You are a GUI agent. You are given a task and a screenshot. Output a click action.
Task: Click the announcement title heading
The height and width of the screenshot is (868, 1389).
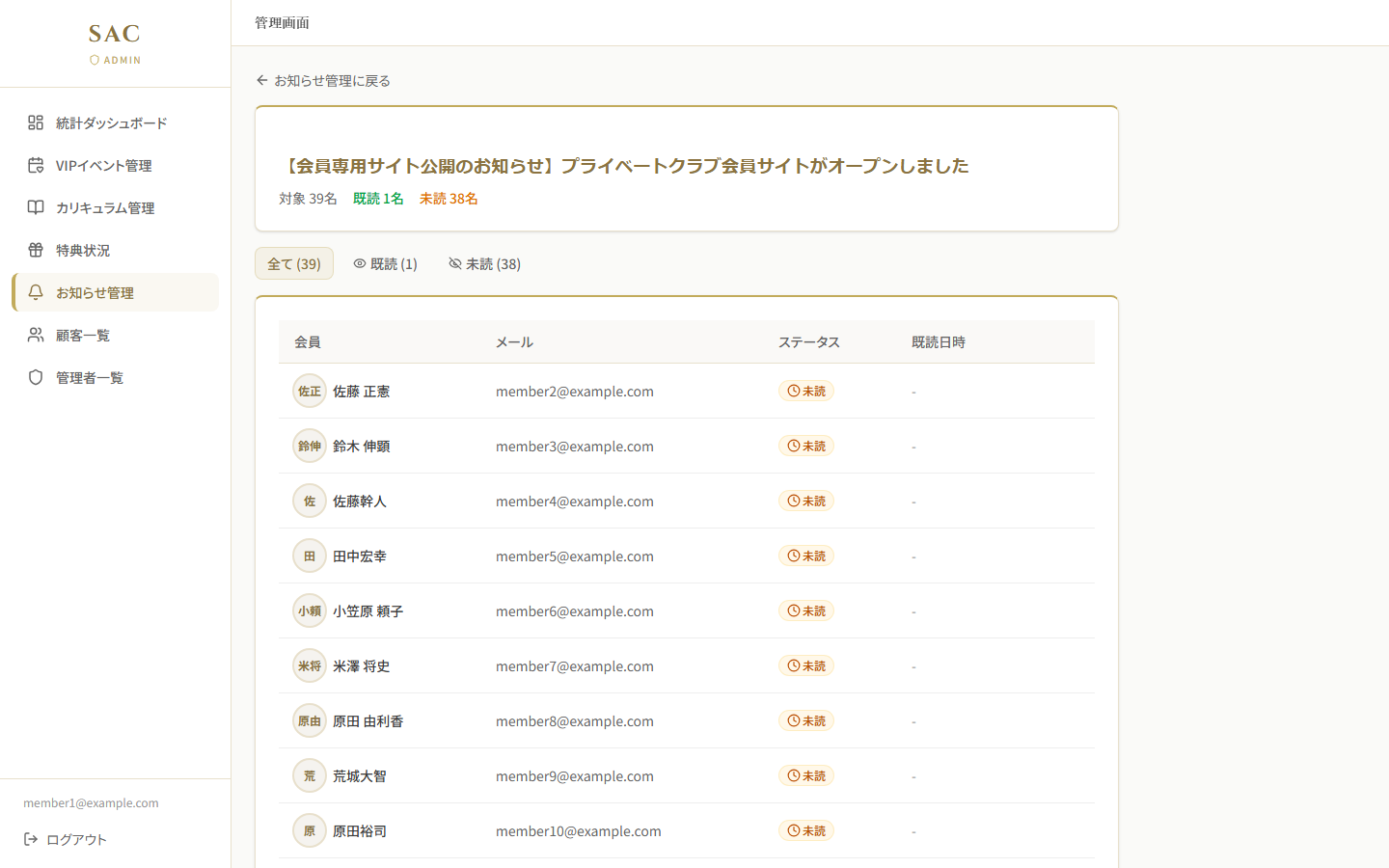(x=624, y=166)
